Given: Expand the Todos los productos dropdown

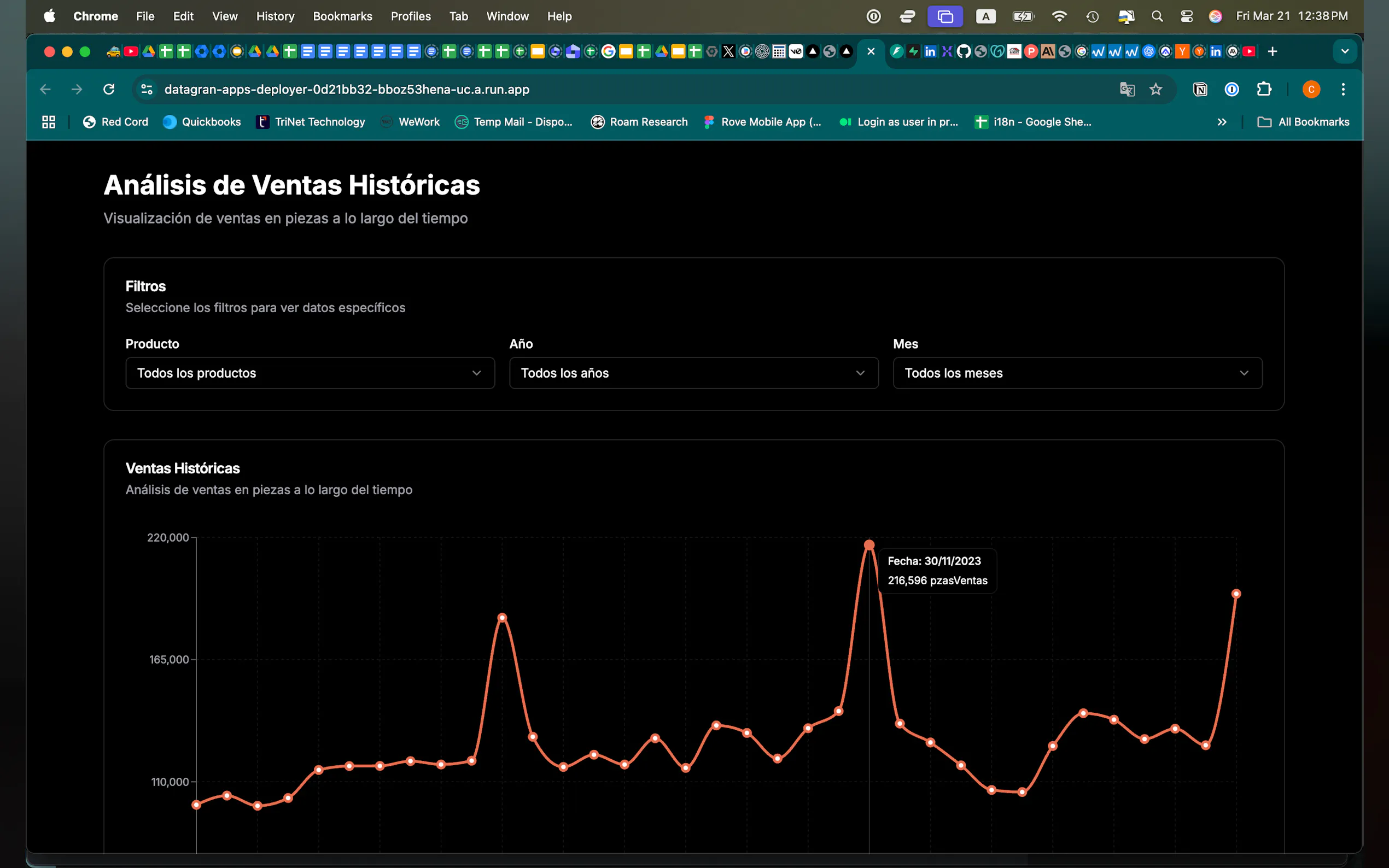Looking at the screenshot, I should point(310,373).
